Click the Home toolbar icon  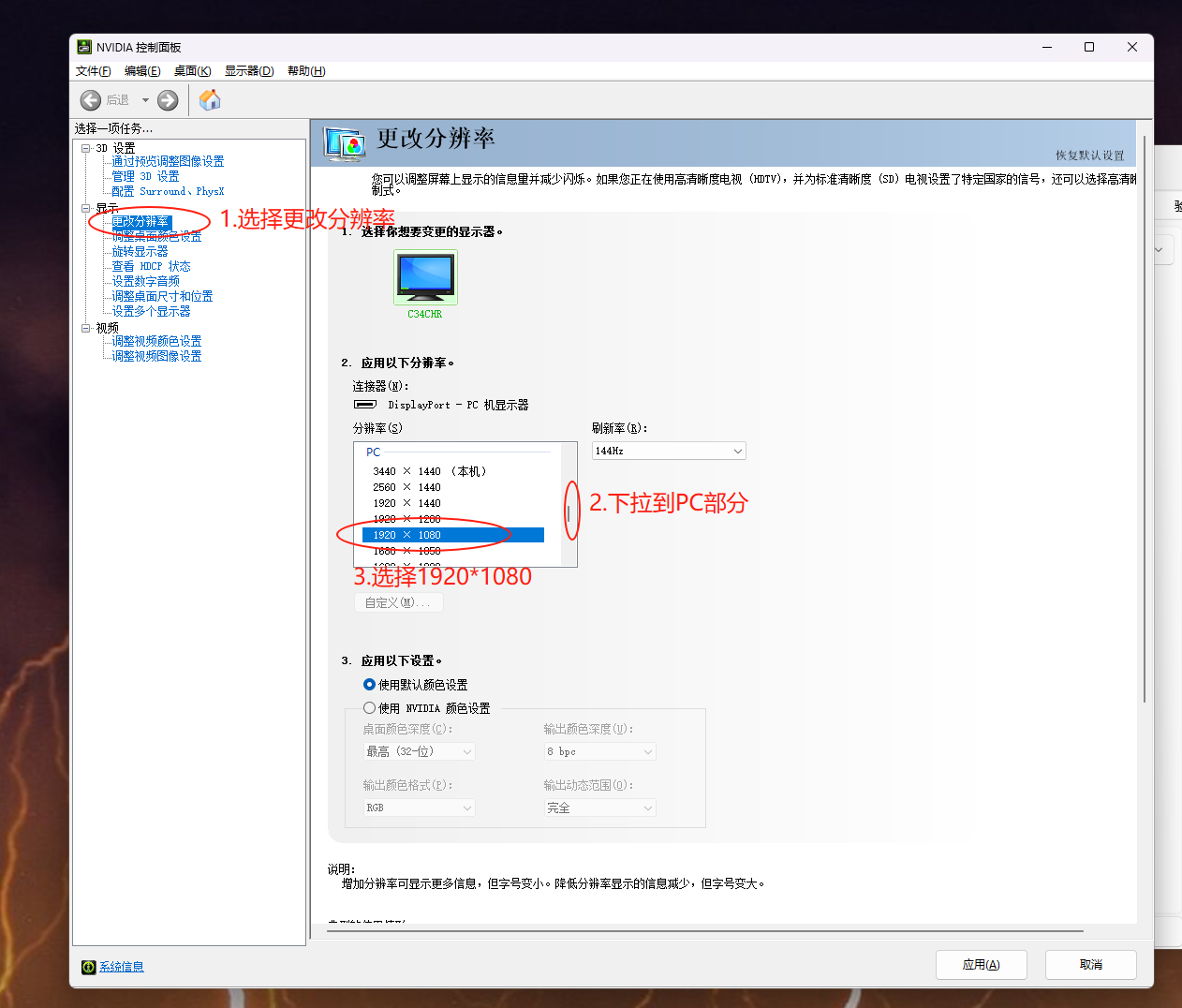point(210,100)
